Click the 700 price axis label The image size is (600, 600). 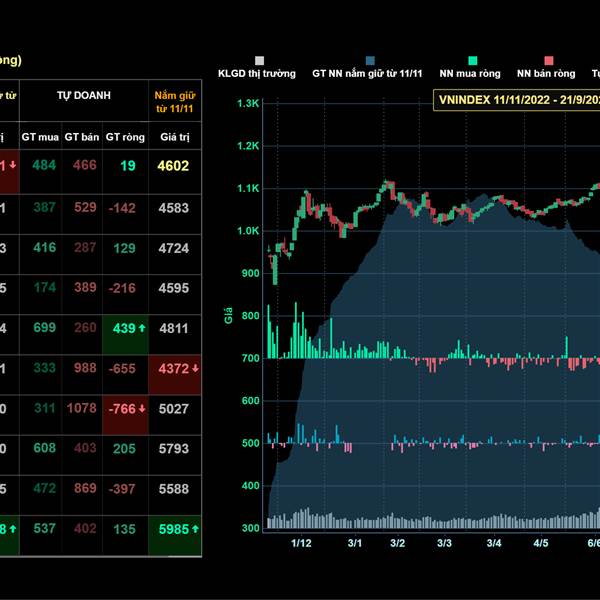(251, 358)
